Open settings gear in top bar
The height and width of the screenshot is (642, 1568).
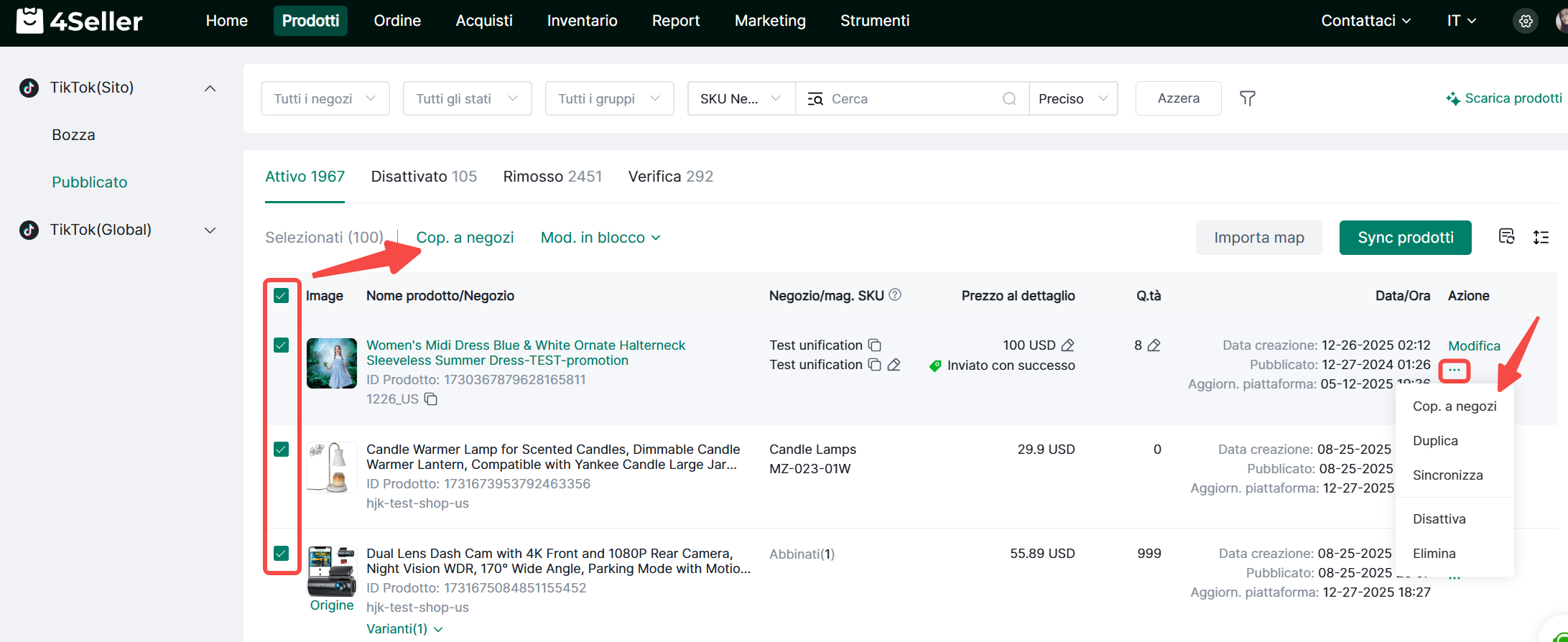tap(1526, 21)
